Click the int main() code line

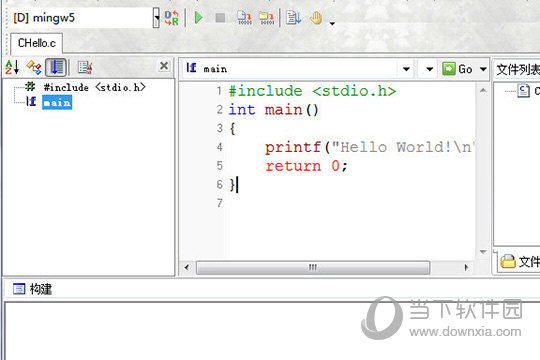click(273, 110)
